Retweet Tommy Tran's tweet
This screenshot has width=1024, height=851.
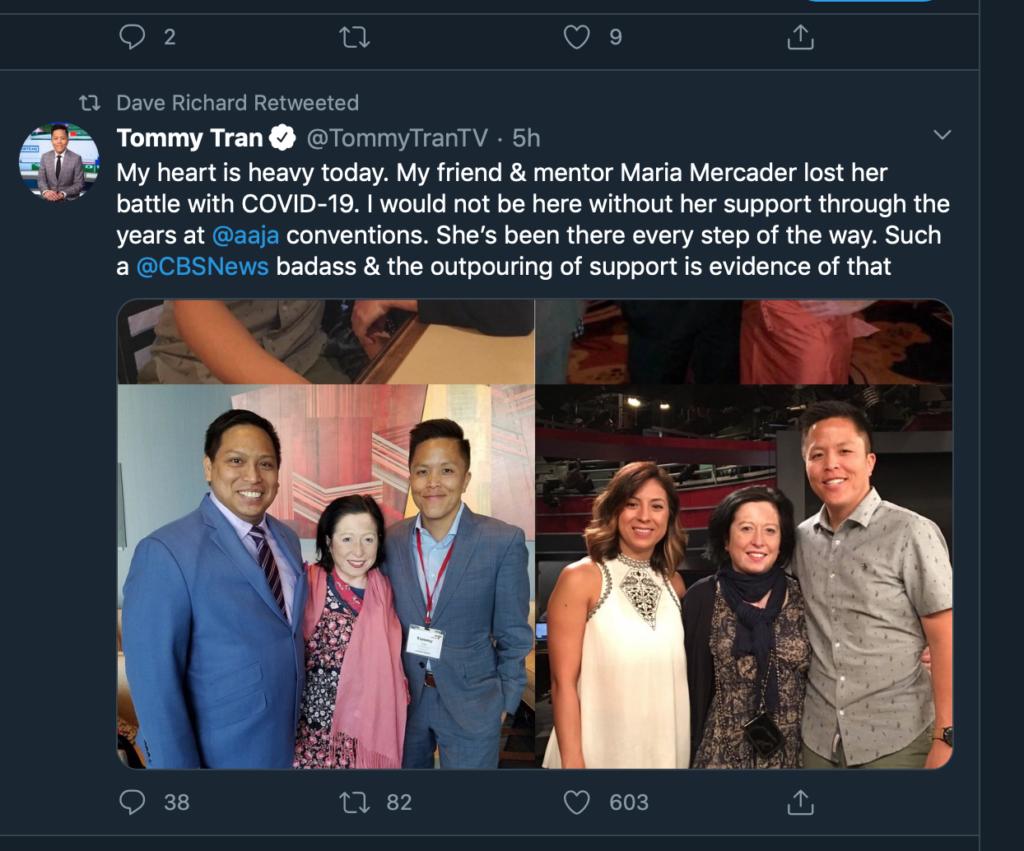click(x=354, y=802)
